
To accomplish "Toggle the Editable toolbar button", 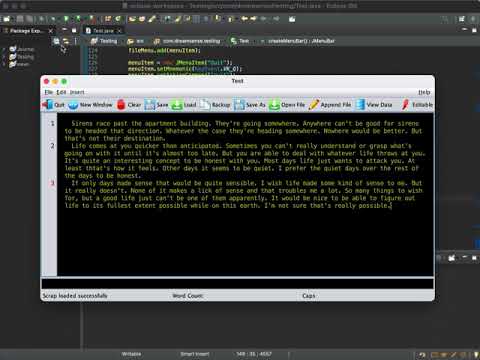I will (x=417, y=105).
